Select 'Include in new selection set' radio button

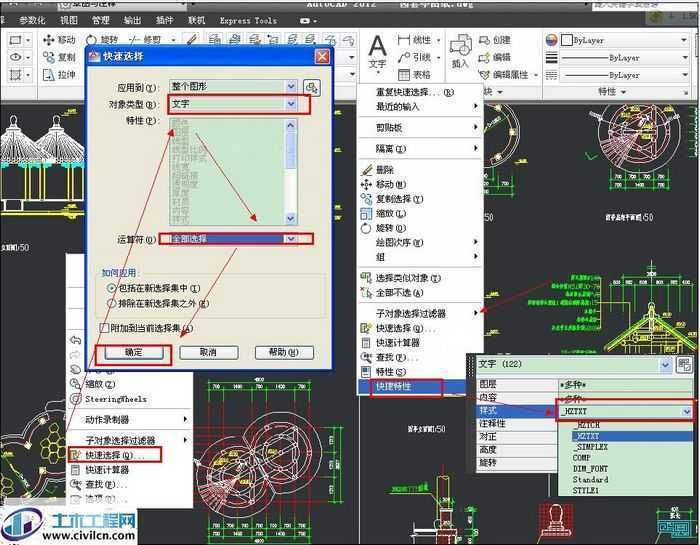[x=111, y=288]
